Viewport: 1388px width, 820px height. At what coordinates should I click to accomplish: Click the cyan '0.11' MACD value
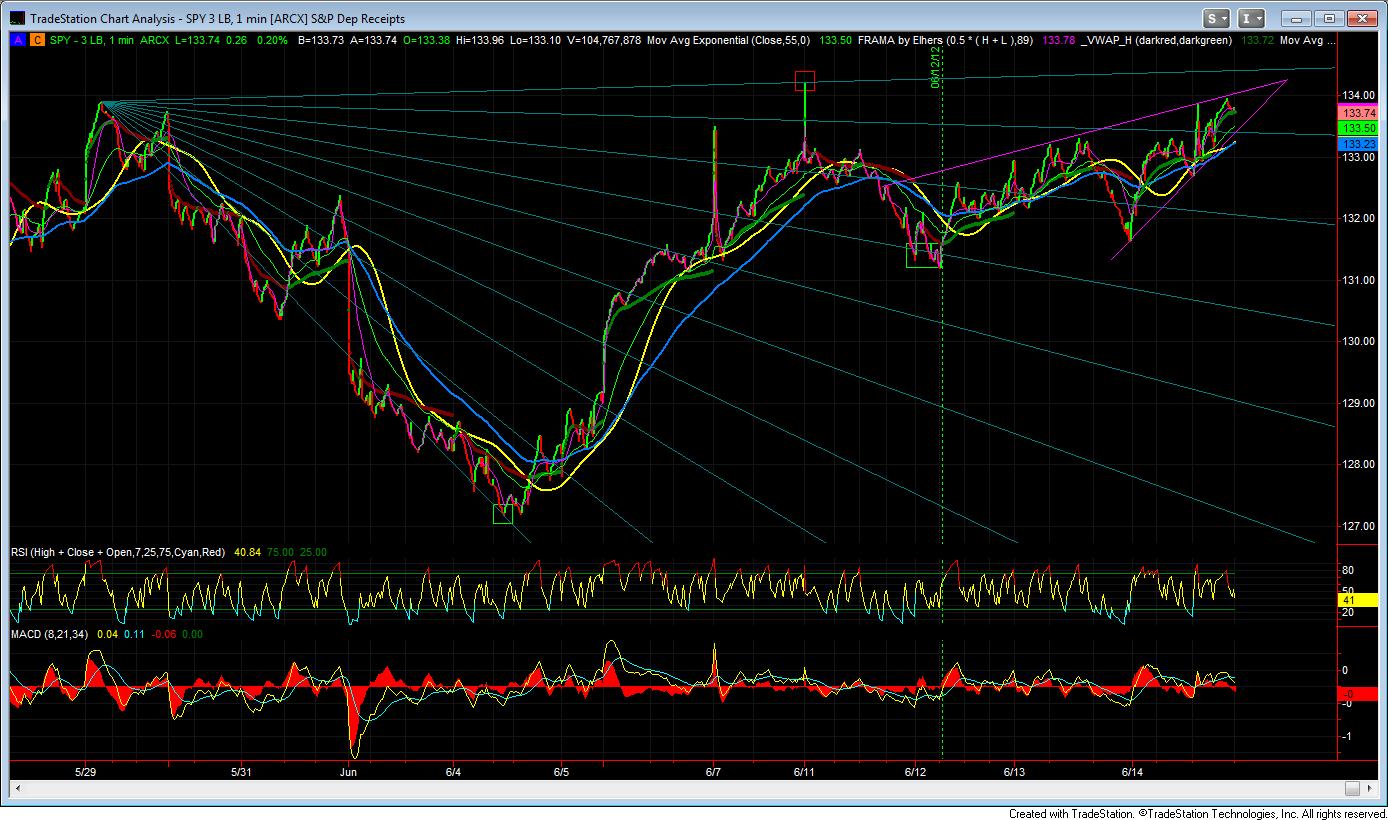click(134, 634)
